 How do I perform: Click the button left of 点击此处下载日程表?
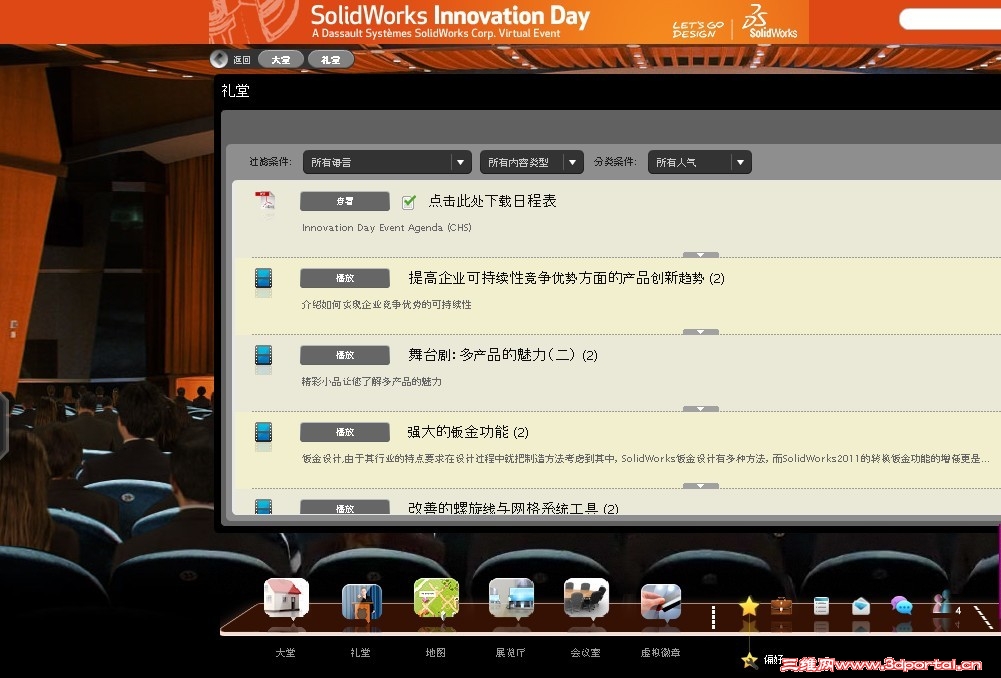(345, 201)
